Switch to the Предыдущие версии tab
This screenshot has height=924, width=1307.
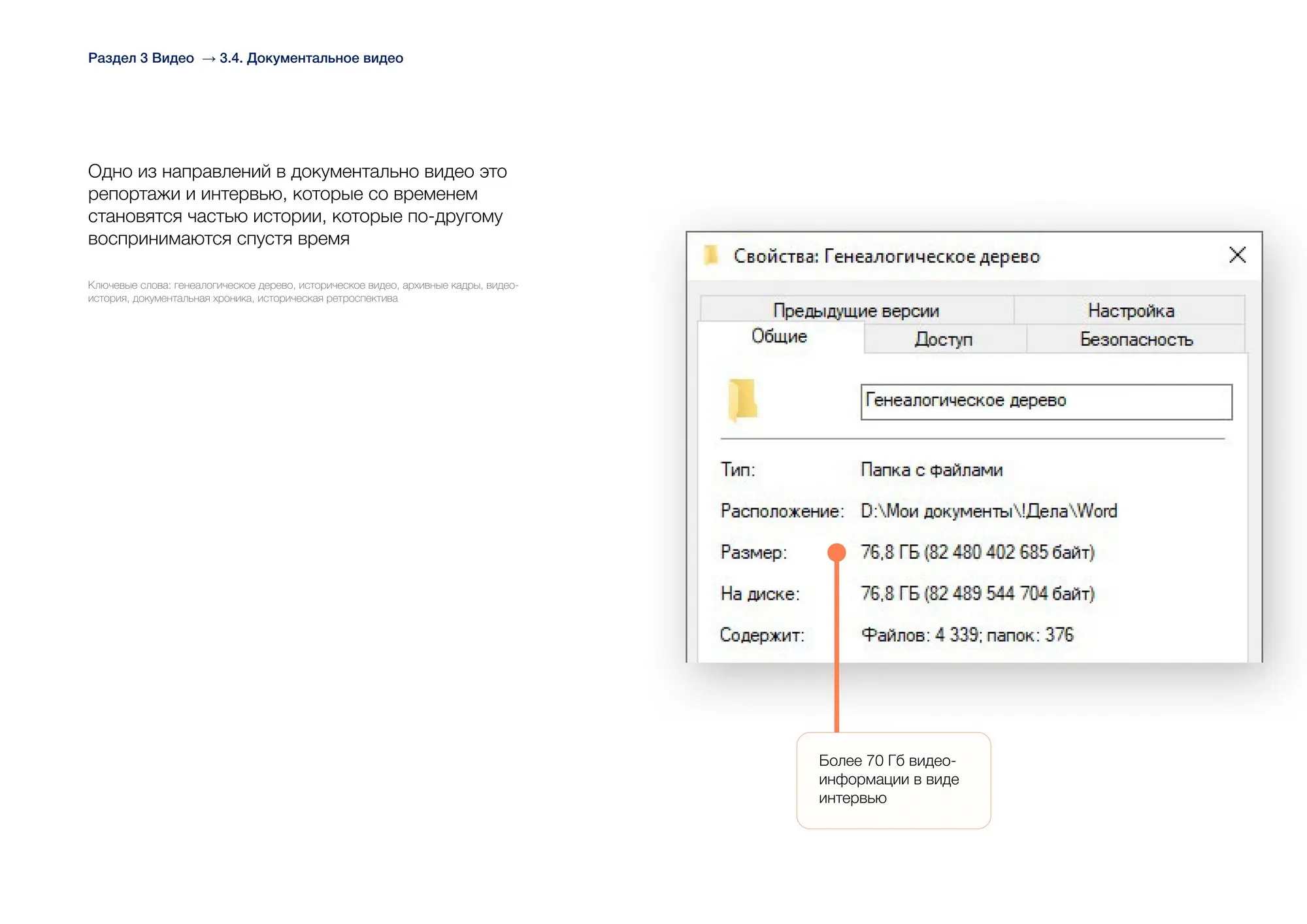(x=855, y=310)
